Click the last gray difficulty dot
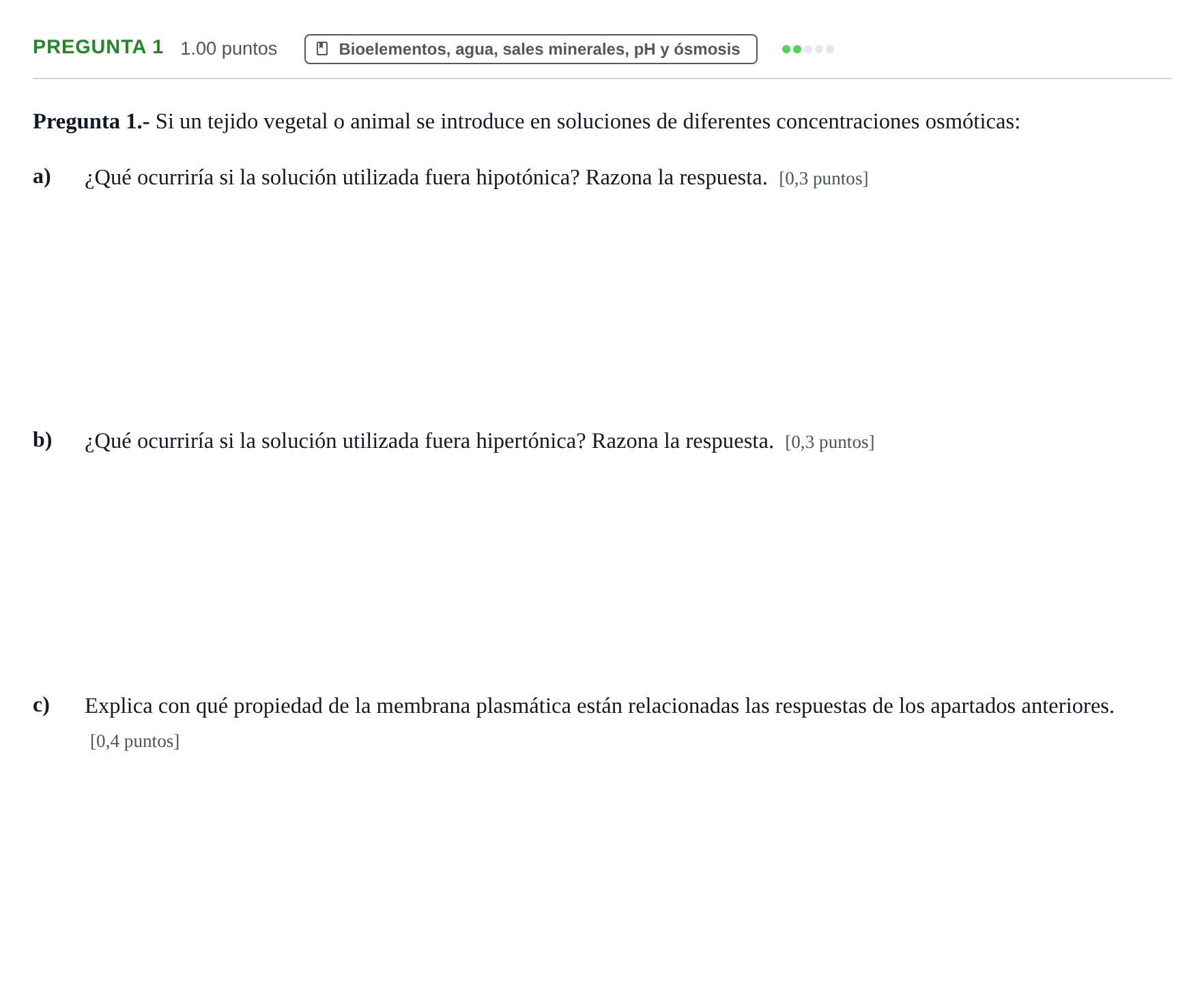The image size is (1204, 1001). [x=830, y=49]
